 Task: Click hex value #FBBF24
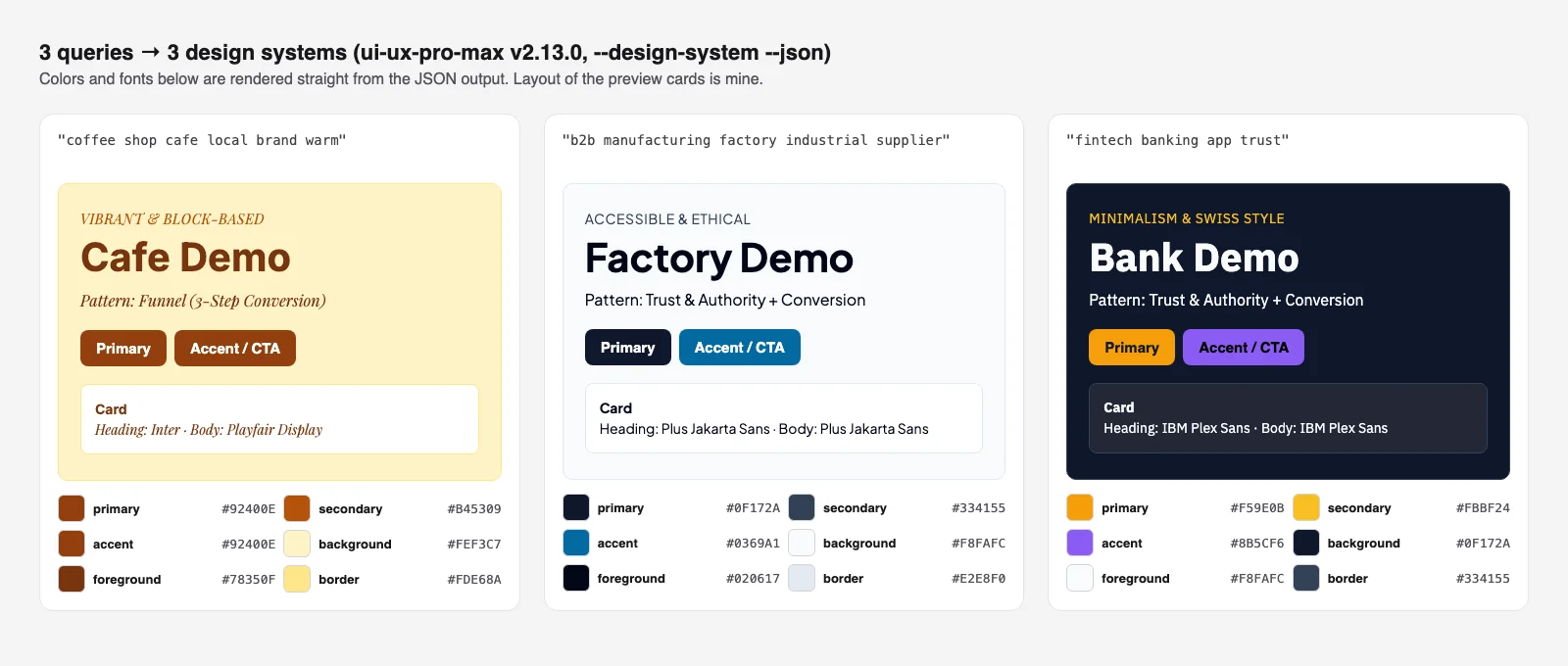pos(1483,508)
